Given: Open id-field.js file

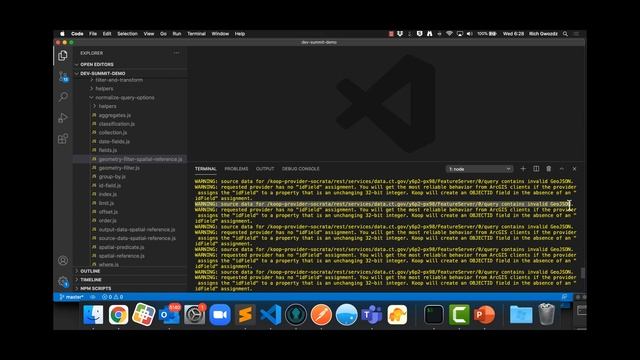Looking at the screenshot, I should pos(110,185).
